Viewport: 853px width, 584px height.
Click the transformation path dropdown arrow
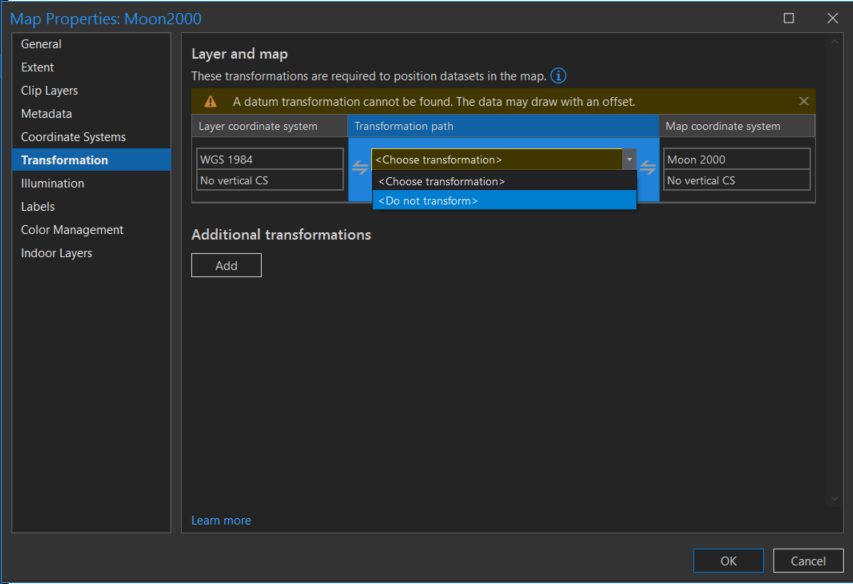point(628,159)
